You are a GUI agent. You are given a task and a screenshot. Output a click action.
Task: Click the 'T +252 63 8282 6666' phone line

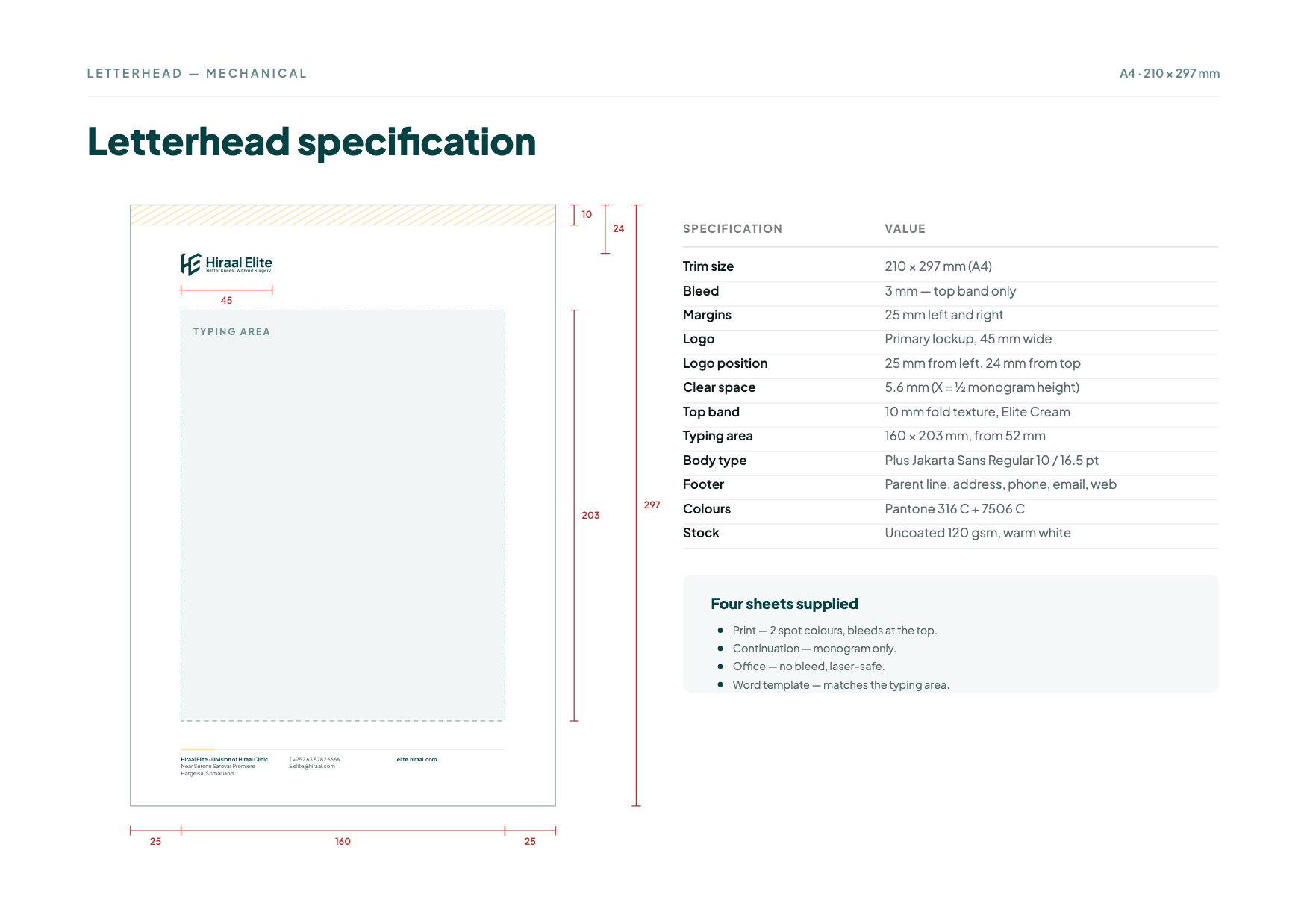pyautogui.click(x=314, y=760)
